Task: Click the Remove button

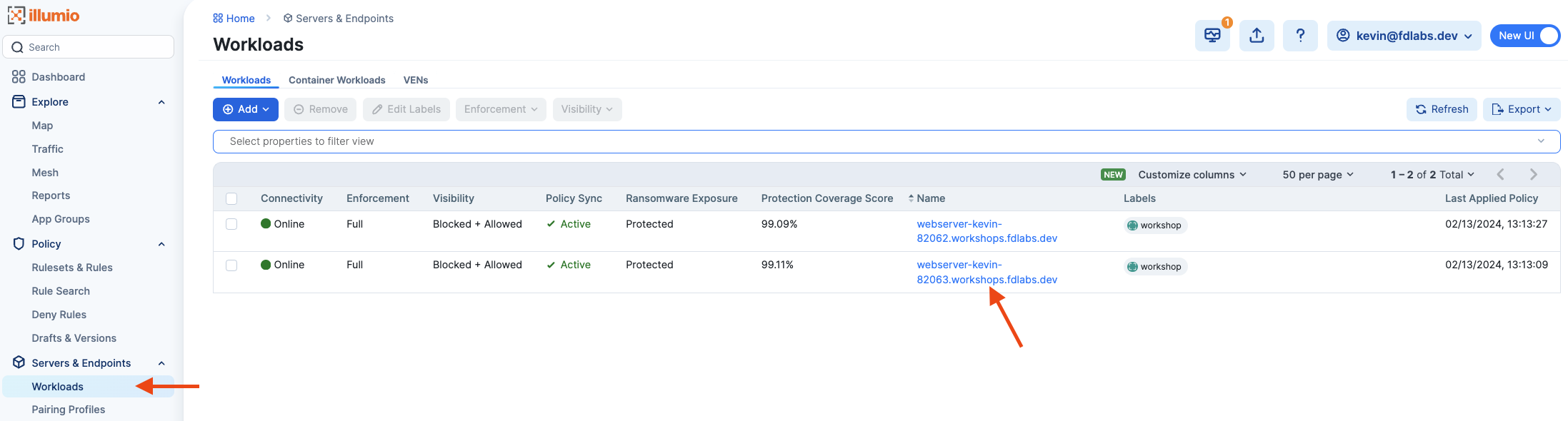Action: pos(320,109)
